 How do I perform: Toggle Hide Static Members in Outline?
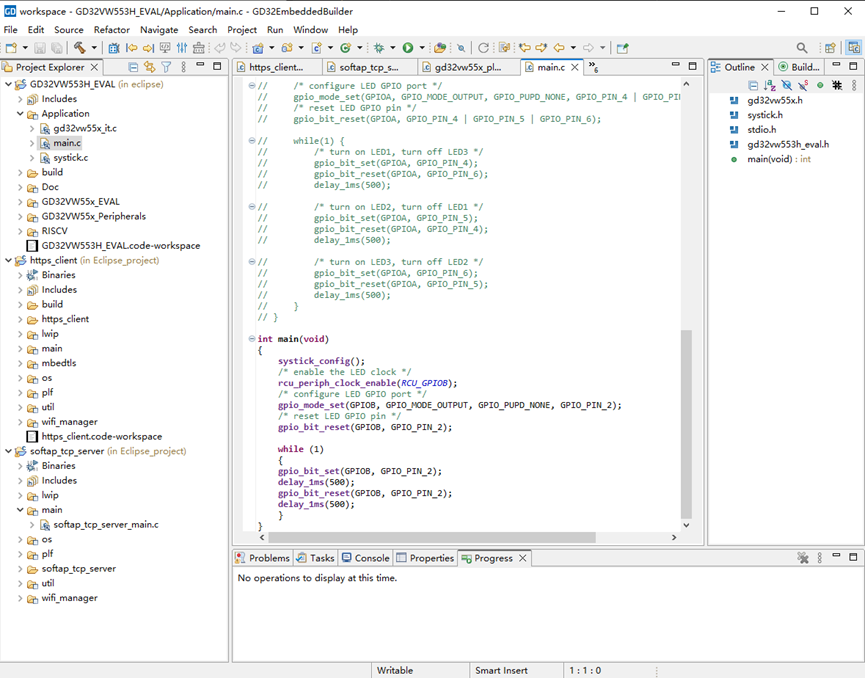pyautogui.click(x=803, y=86)
